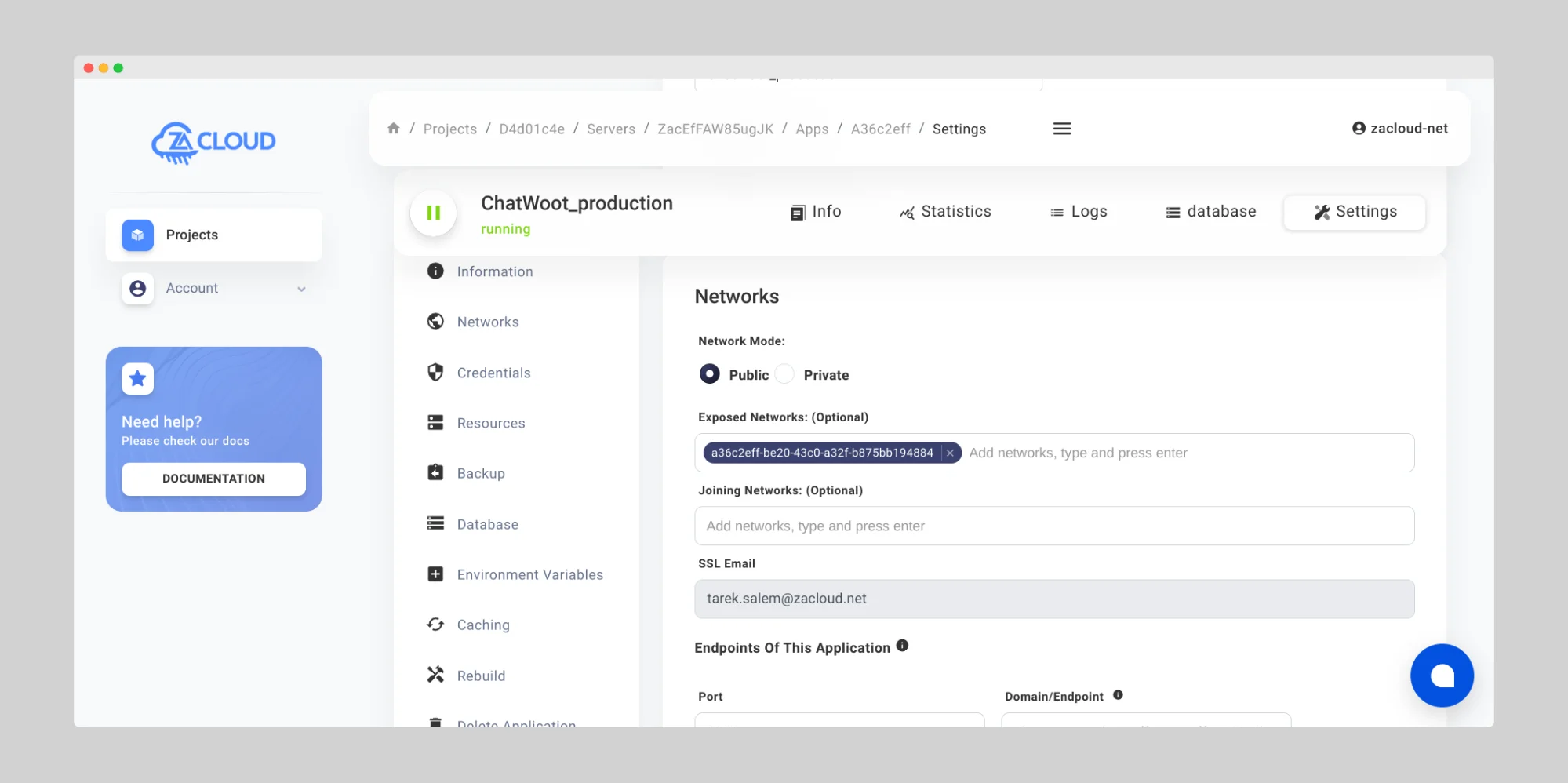Open the hamburger menu next to Settings

[1061, 128]
